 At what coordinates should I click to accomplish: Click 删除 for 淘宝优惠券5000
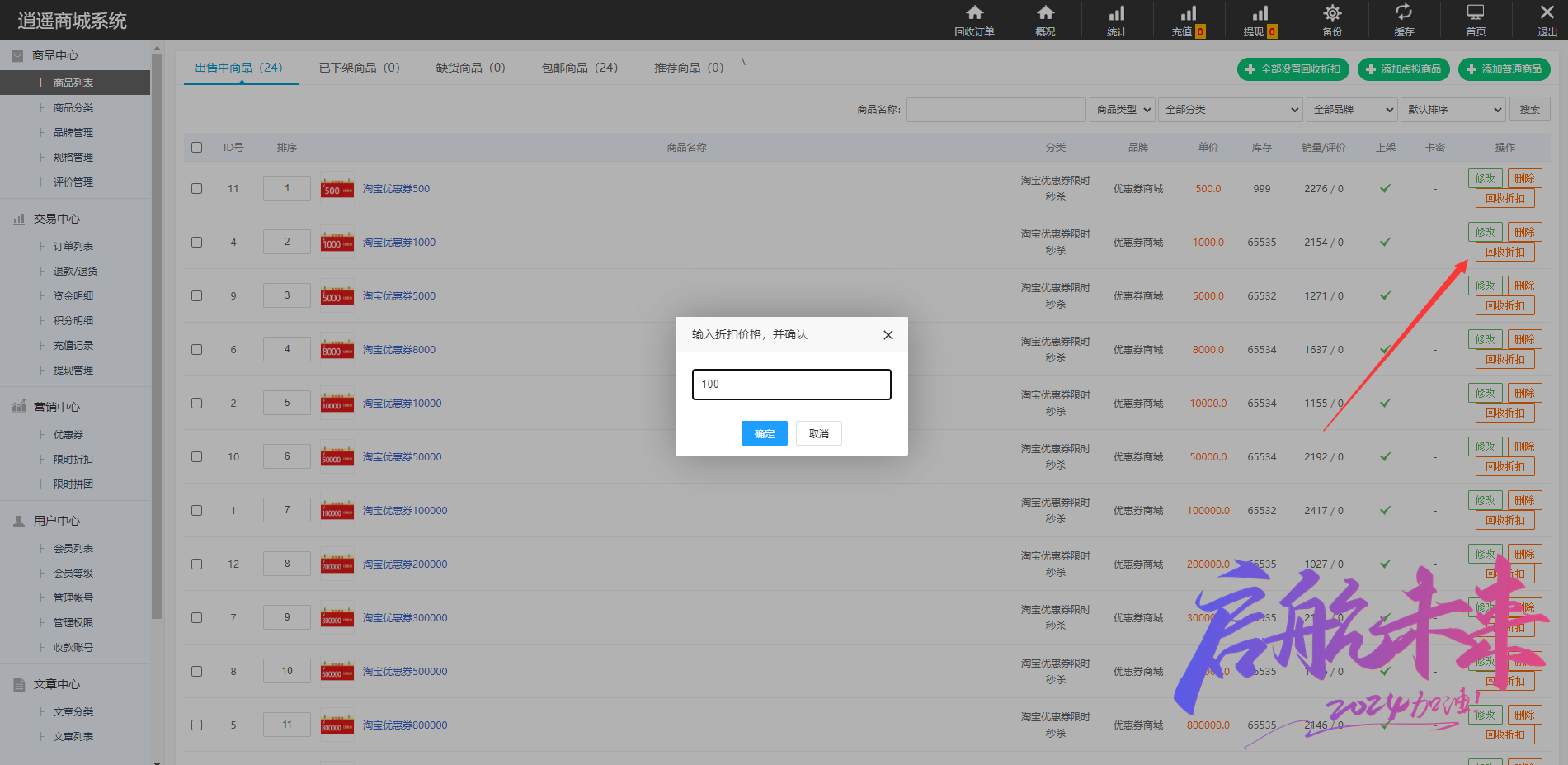tap(1524, 286)
